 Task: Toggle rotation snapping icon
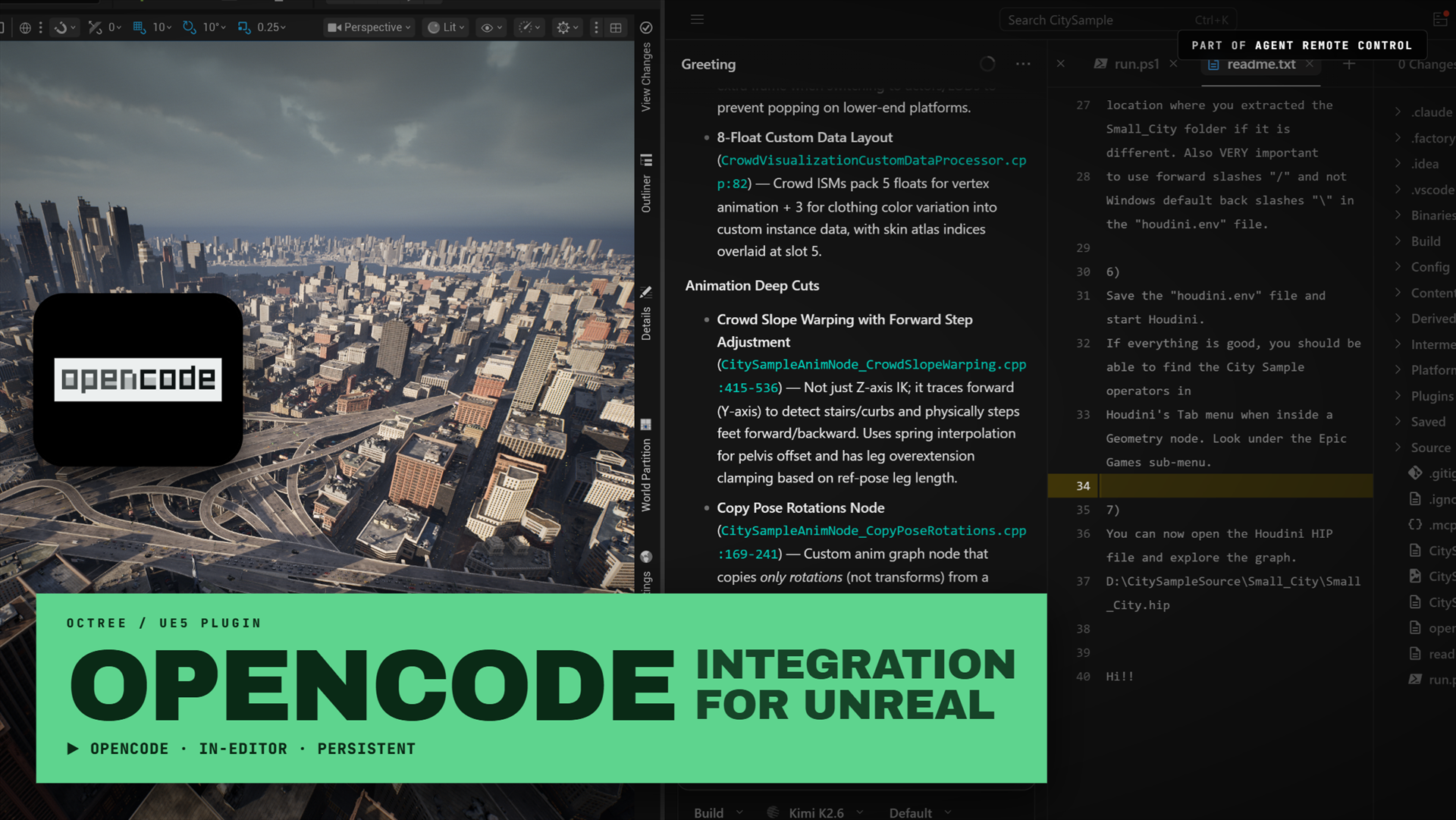tap(190, 27)
